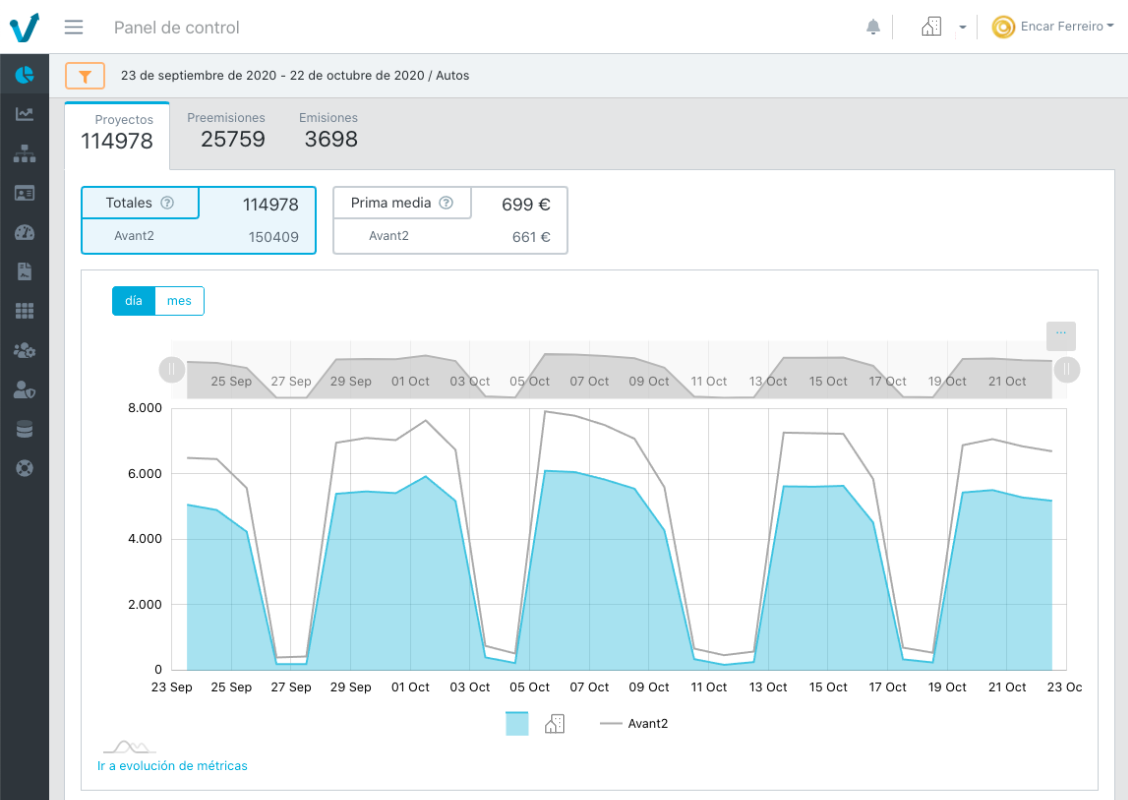Toggle the Avant2 series in chart legend
The image size is (1128, 800).
tap(635, 723)
